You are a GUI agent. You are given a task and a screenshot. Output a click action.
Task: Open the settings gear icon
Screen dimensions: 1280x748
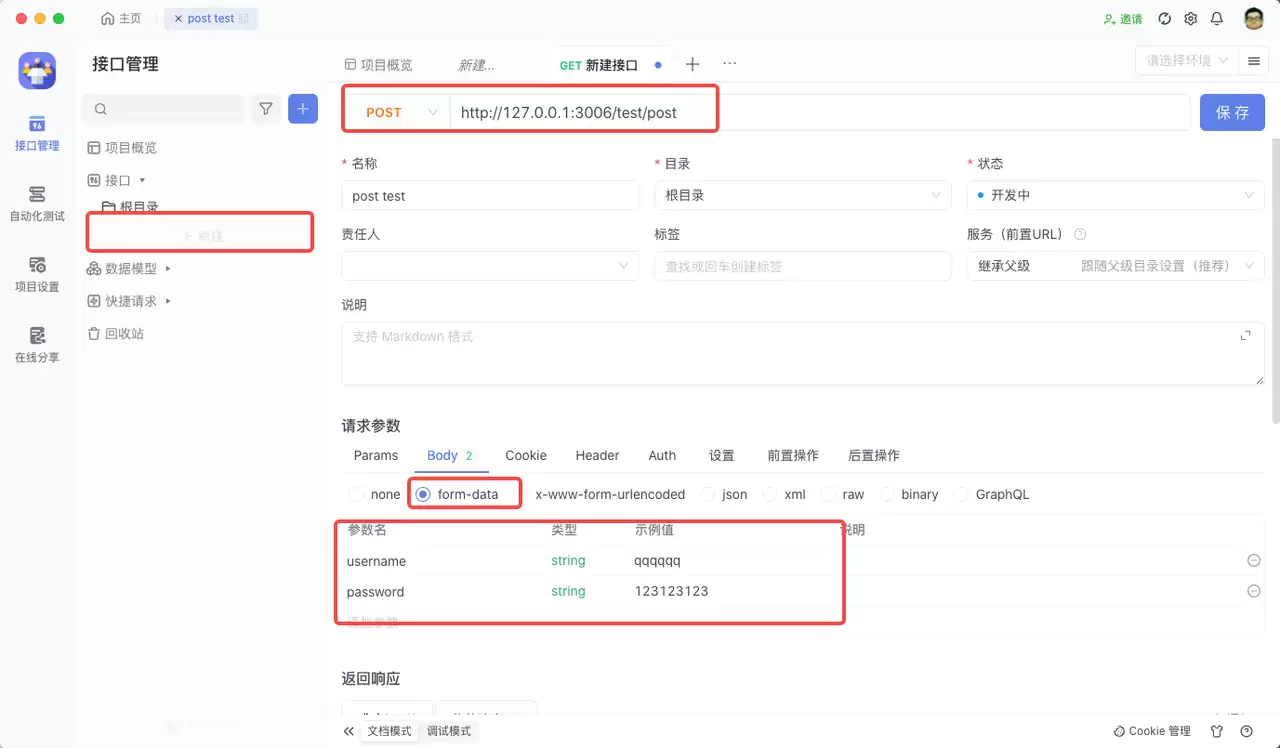coord(1191,19)
